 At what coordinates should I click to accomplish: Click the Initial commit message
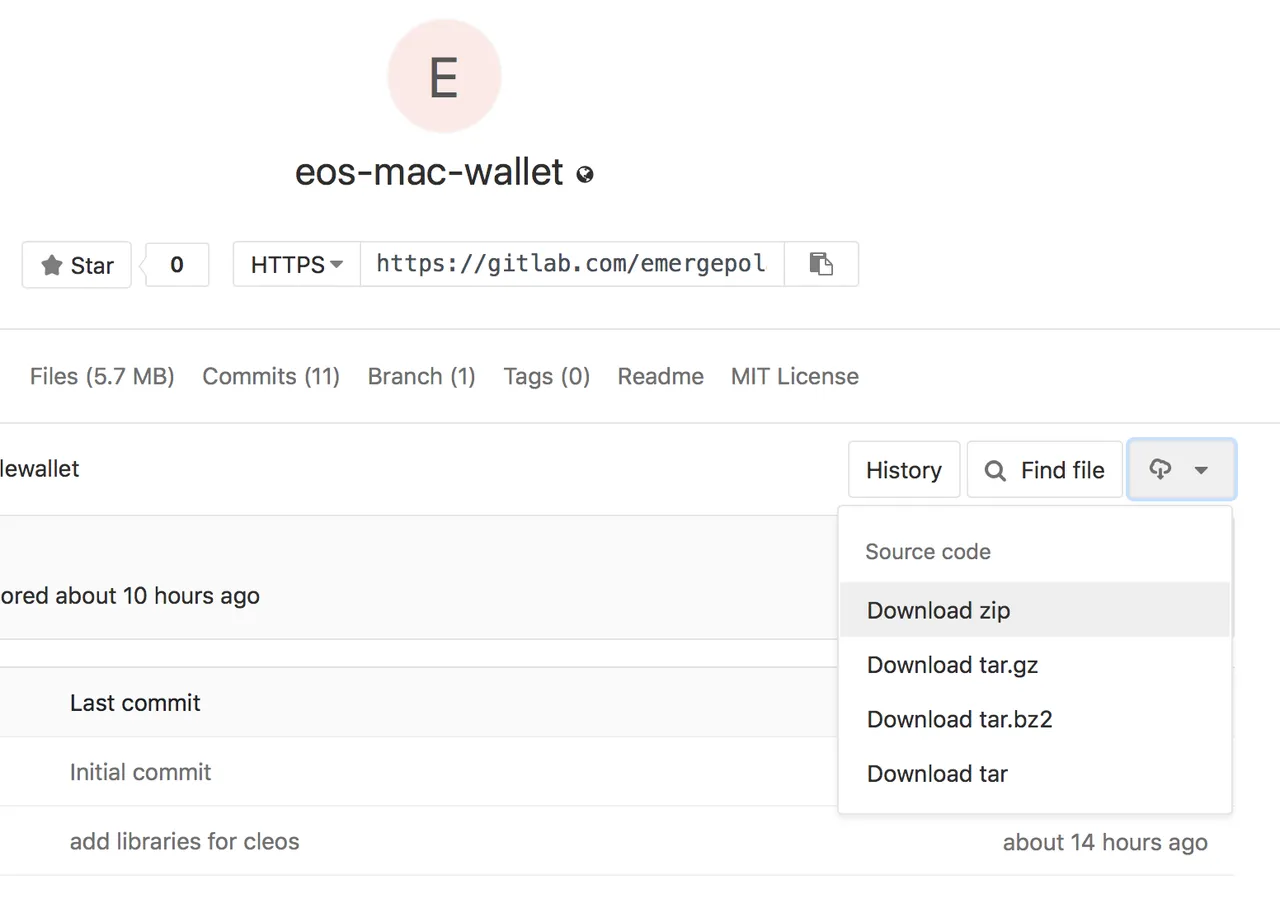point(140,772)
